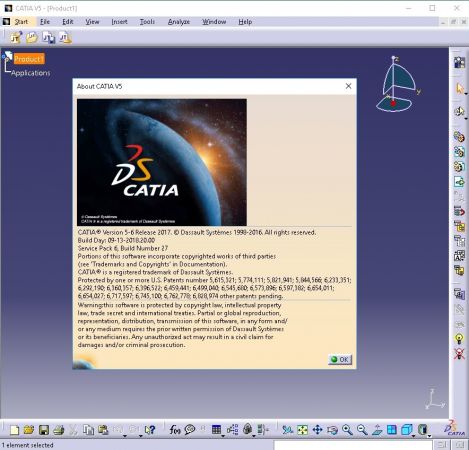
Task: Click the lettered-box Generate Numbering icon
Action: pyautogui.click(x=459, y=256)
